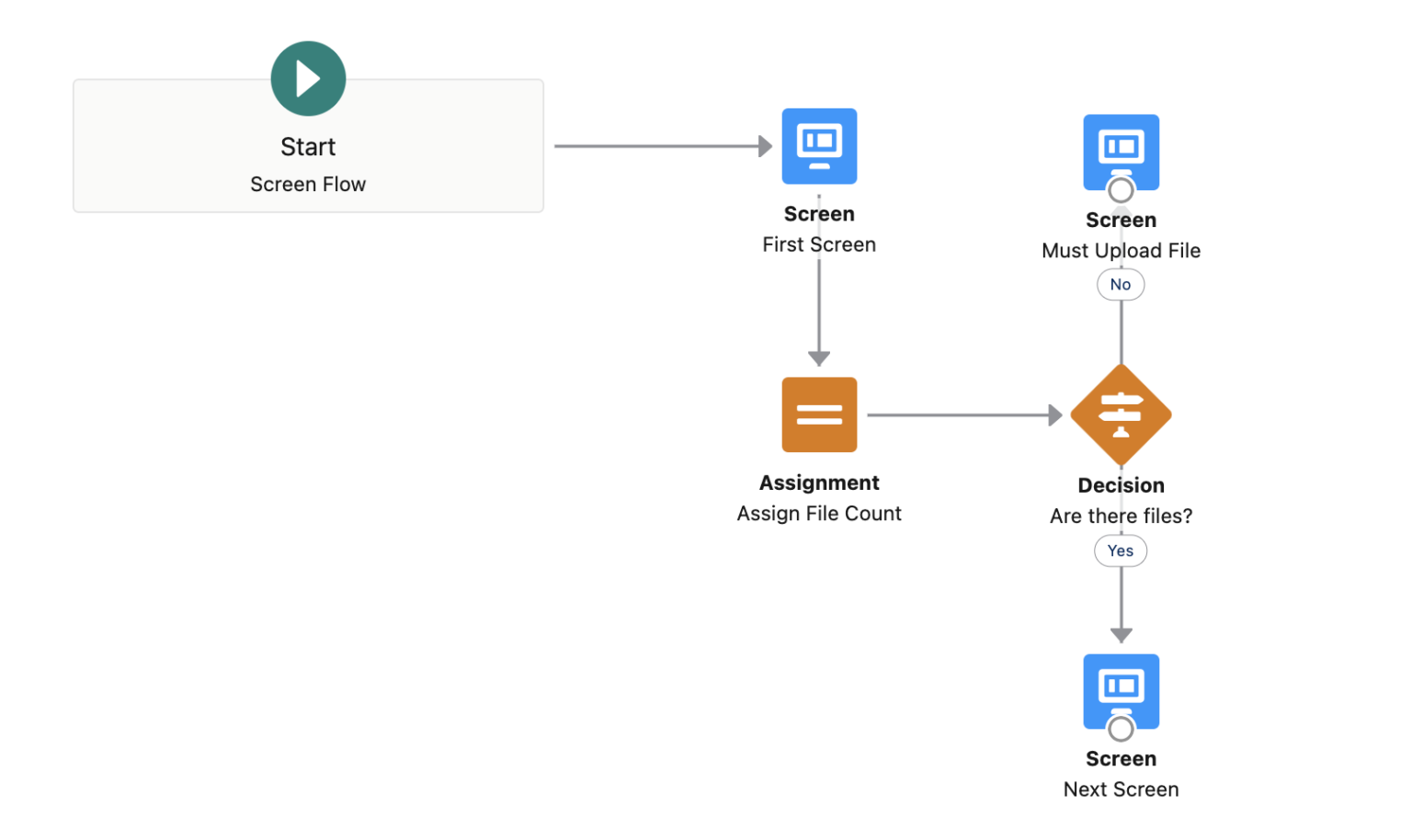Select the Must Upload File label text

pos(1120,250)
